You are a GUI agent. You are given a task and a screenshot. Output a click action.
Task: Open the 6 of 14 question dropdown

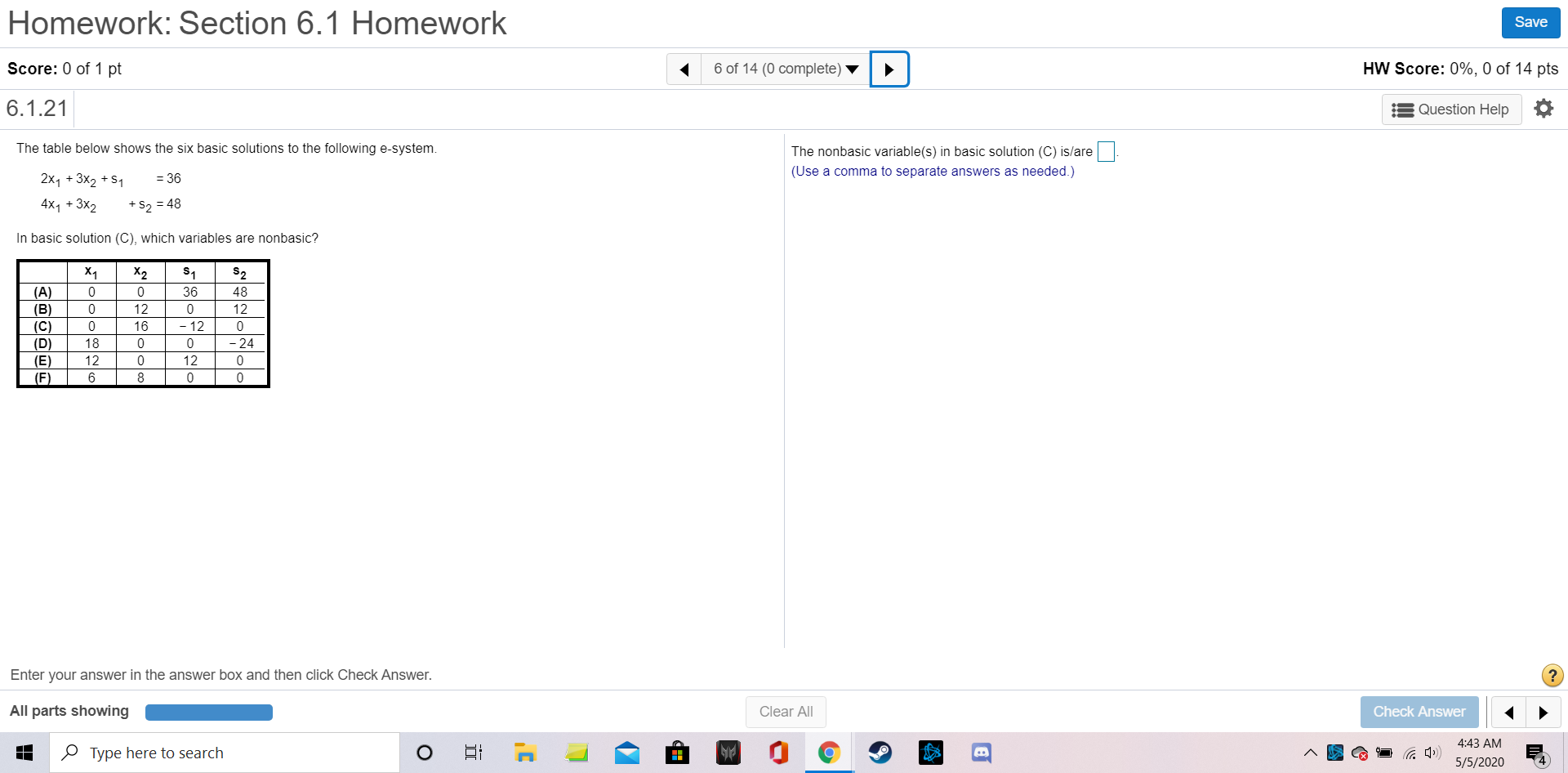pyautogui.click(x=786, y=69)
